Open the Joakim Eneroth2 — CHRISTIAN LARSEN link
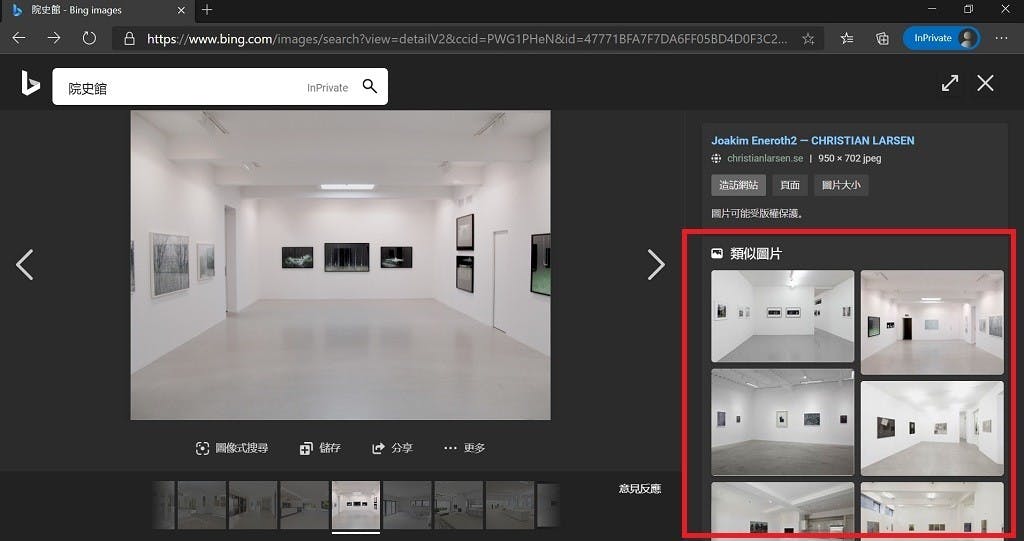 (812, 140)
